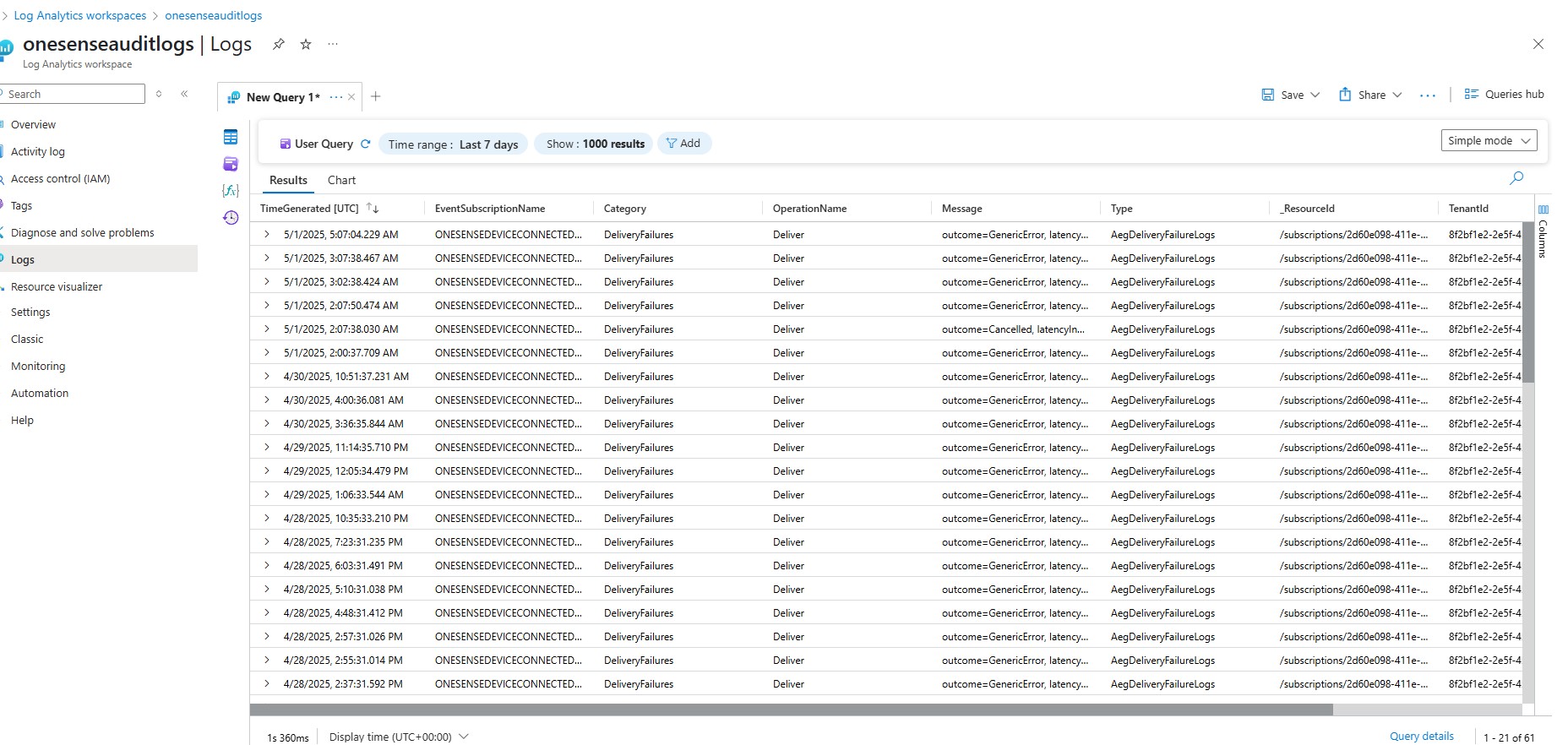
Task: Open the toolbar overflow ellipsis near Share
Action: [x=1428, y=95]
